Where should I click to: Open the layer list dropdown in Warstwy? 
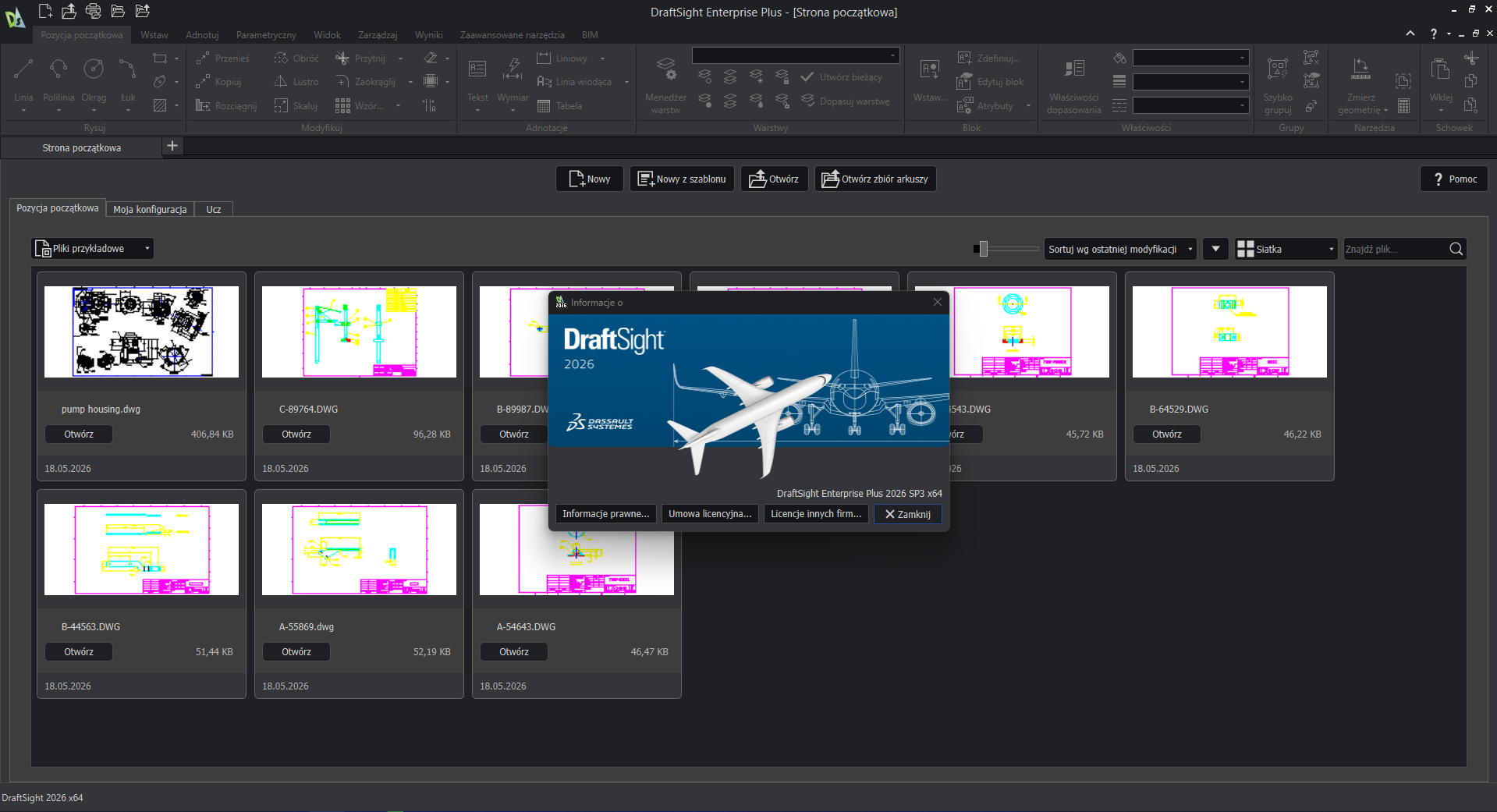coord(796,55)
